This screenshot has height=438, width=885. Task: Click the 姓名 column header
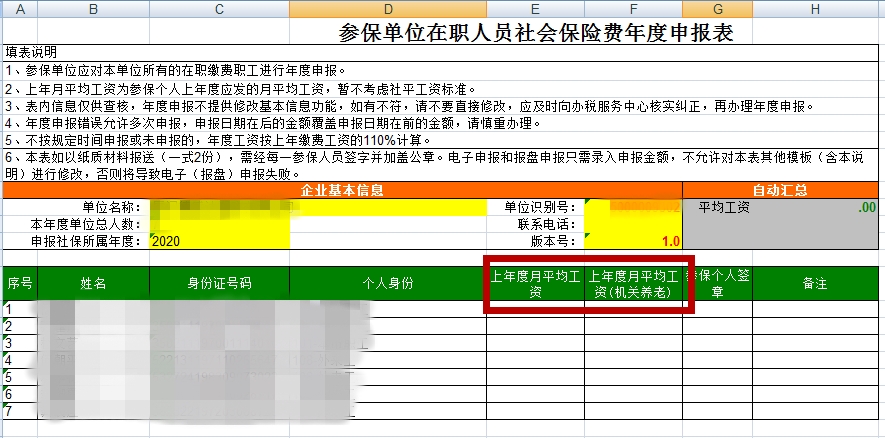94,283
